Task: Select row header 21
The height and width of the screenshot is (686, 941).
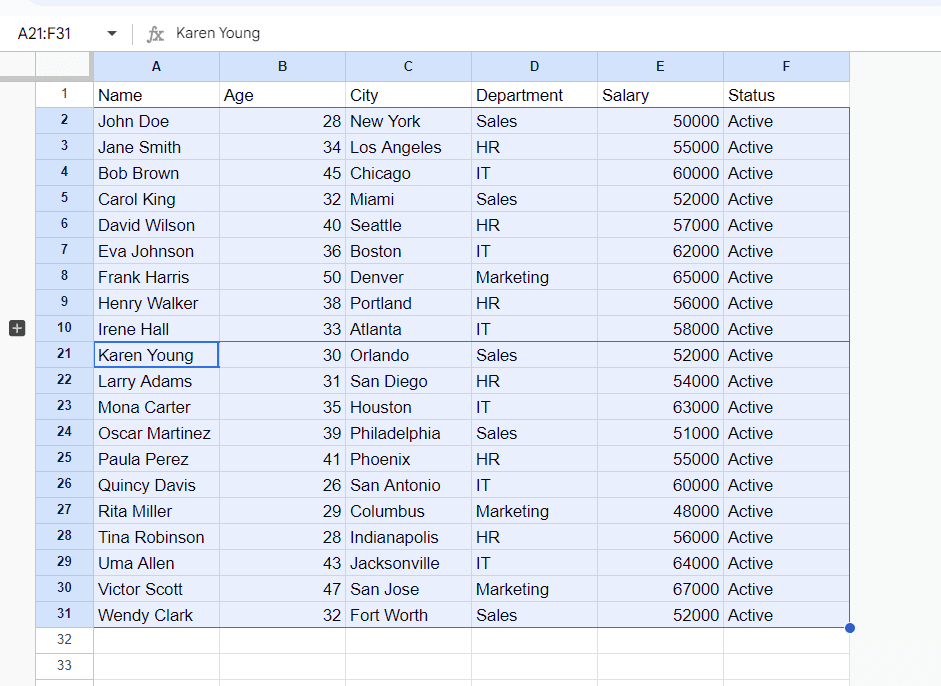Action: (64, 355)
